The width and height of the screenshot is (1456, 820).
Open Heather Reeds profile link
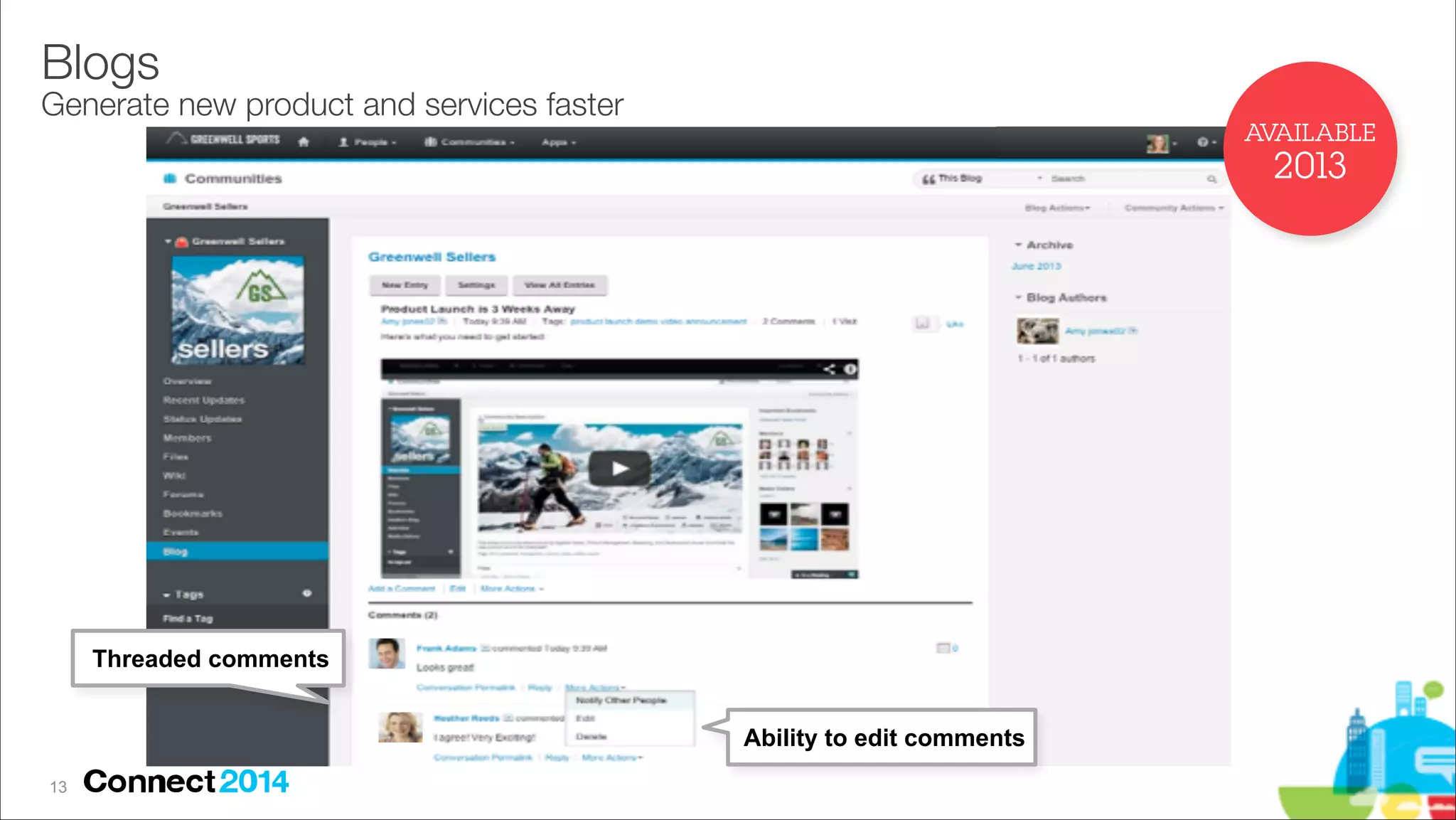[x=466, y=718]
